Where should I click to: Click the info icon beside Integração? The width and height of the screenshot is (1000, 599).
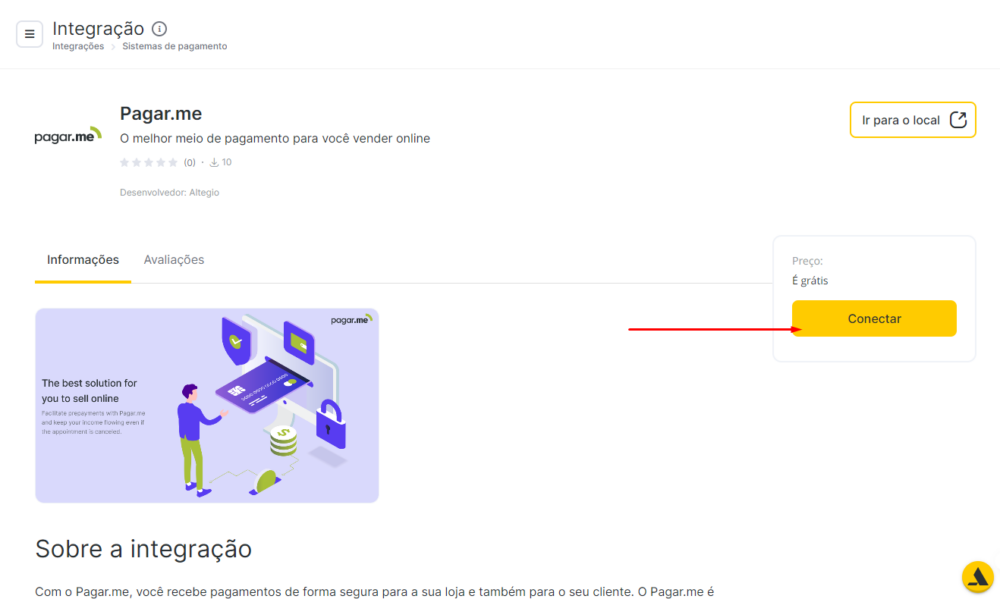tap(159, 29)
